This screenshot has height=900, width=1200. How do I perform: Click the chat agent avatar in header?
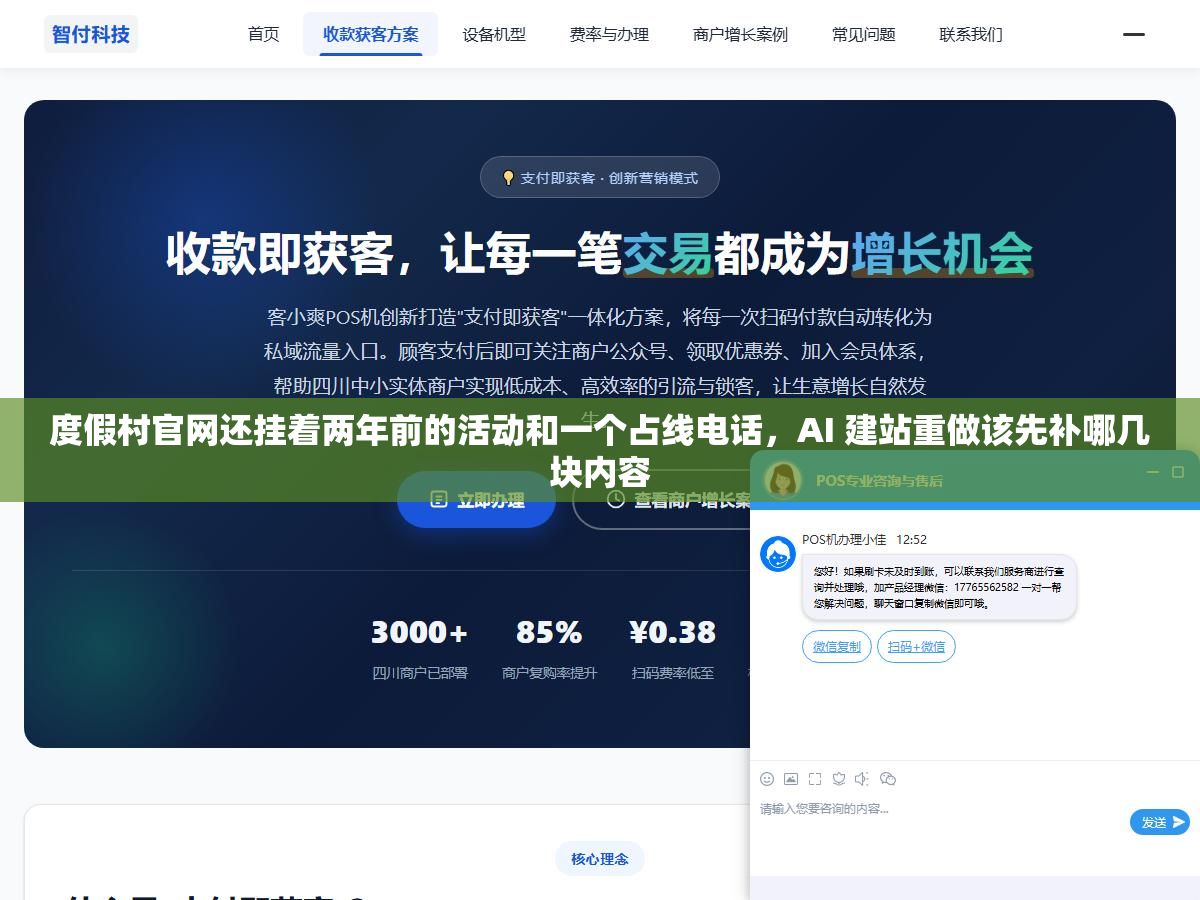(783, 479)
